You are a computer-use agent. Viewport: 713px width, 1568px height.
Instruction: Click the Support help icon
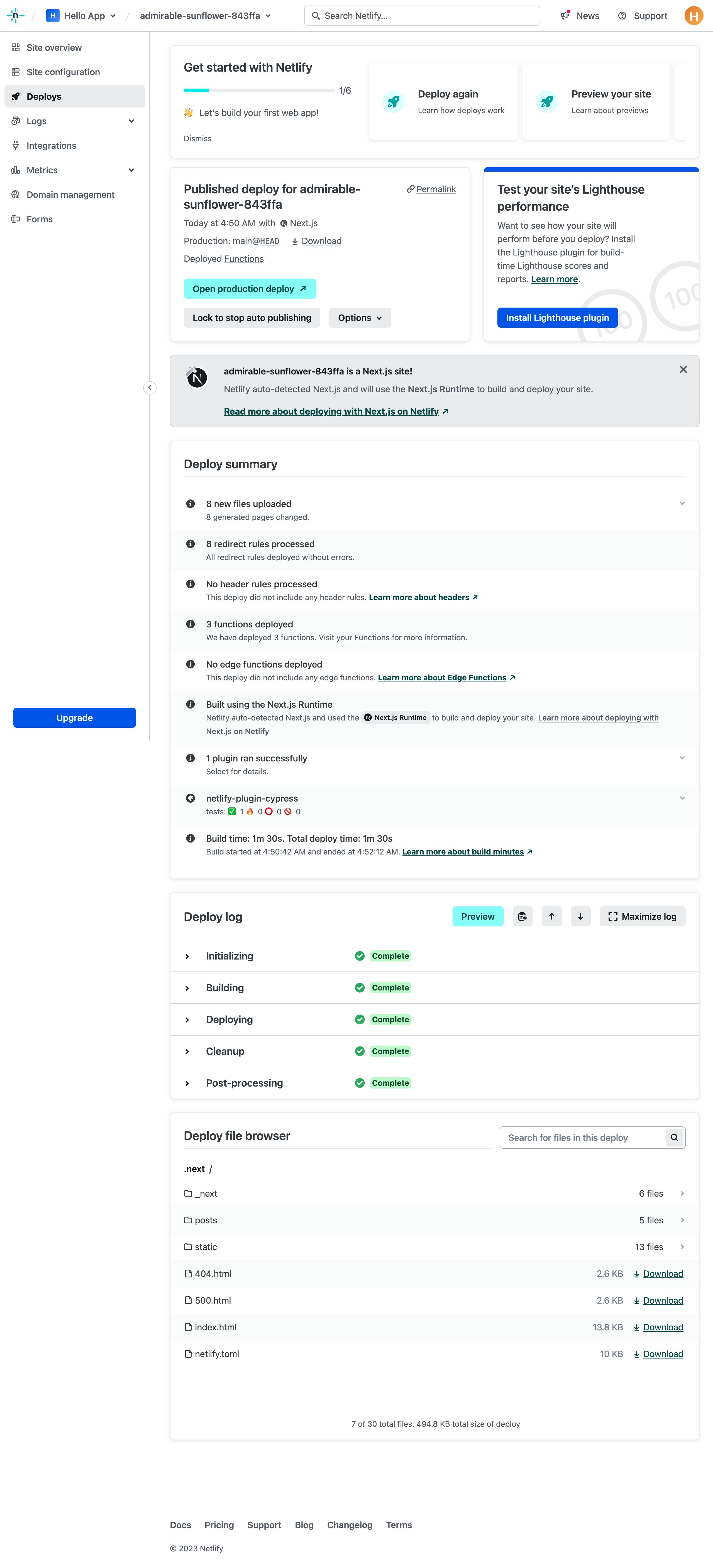pos(622,16)
